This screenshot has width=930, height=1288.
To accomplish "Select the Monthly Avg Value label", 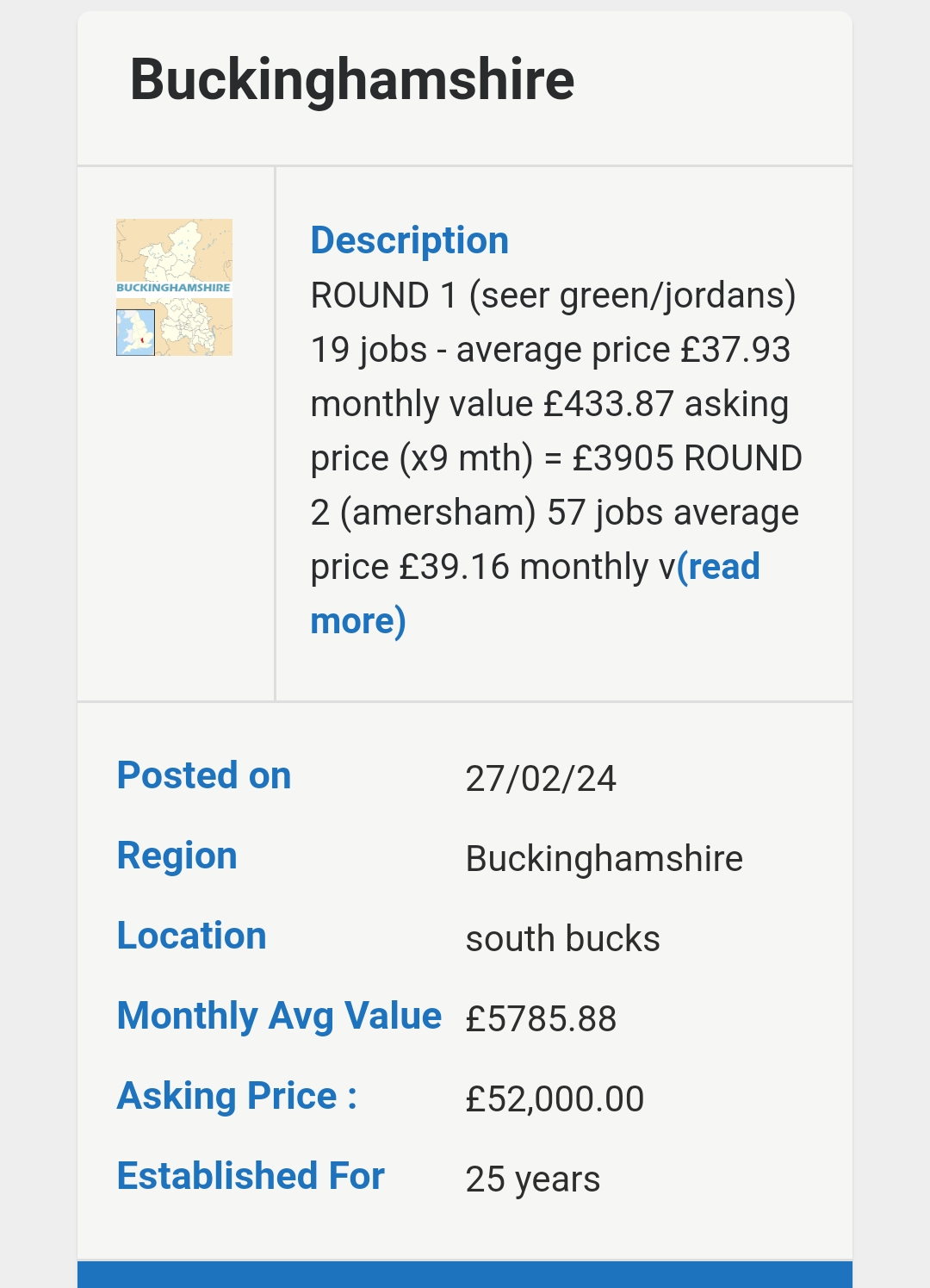I will click(280, 1016).
